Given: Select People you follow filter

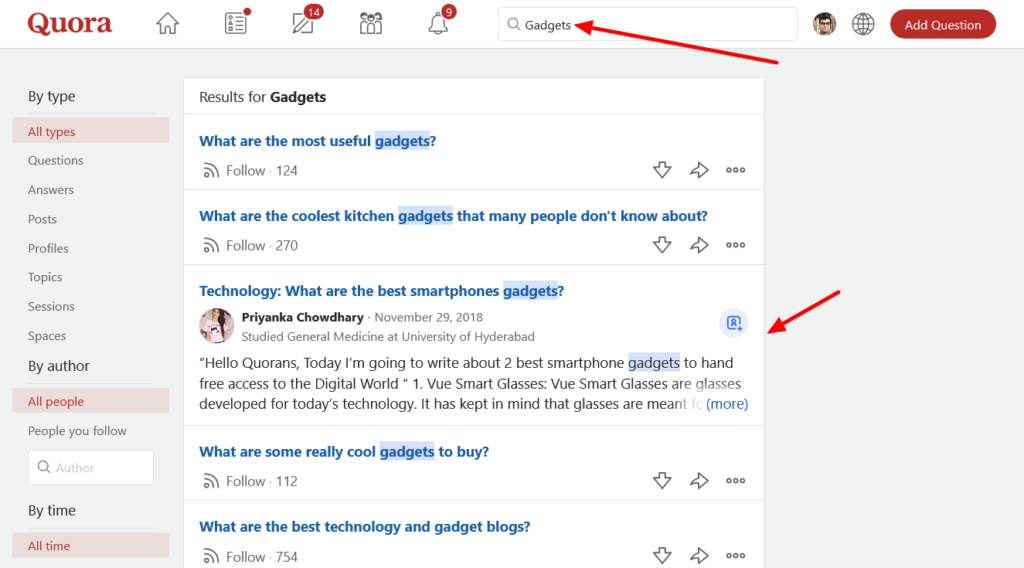Looking at the screenshot, I should coord(77,431).
